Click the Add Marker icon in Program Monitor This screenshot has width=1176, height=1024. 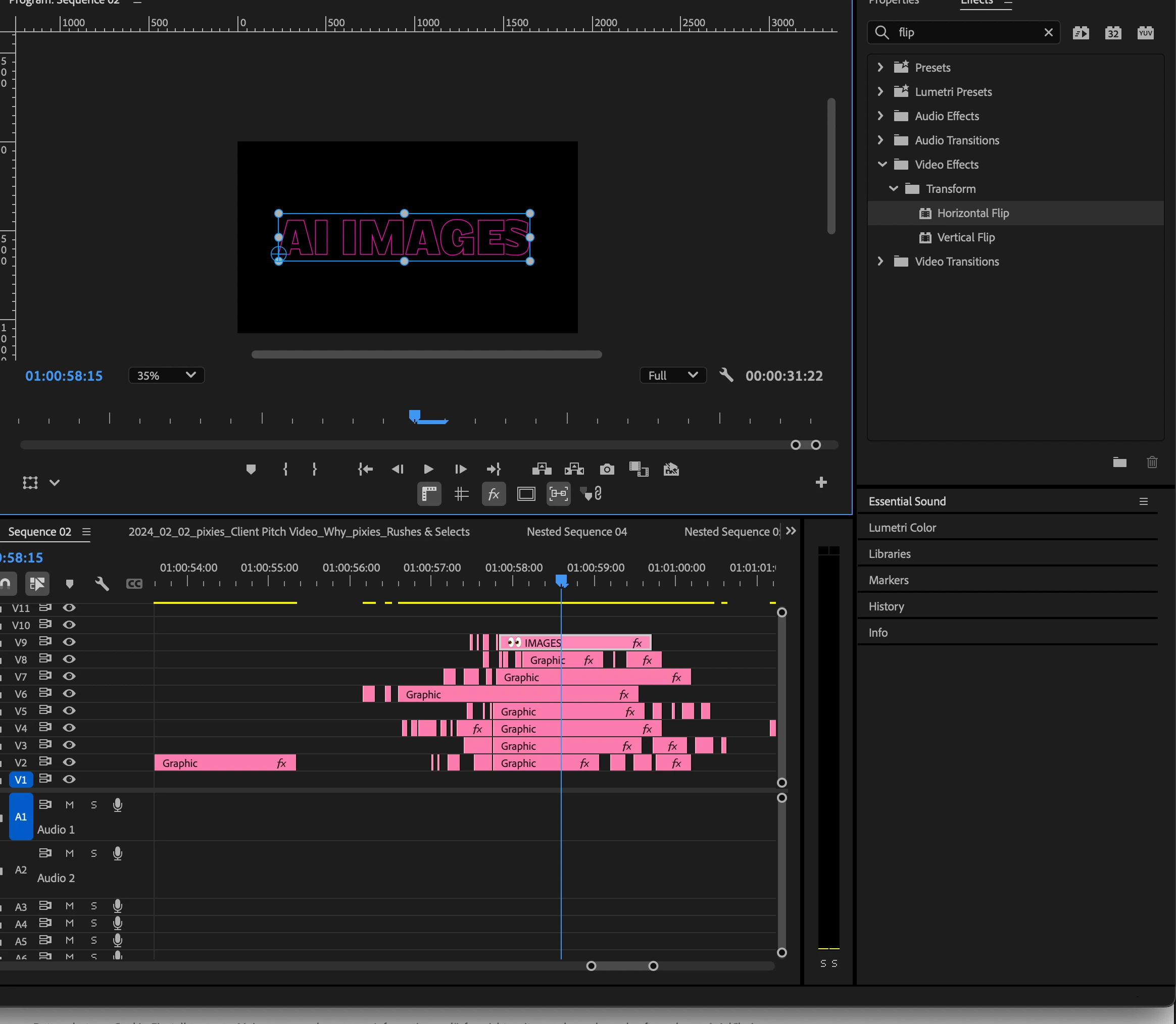(x=251, y=470)
